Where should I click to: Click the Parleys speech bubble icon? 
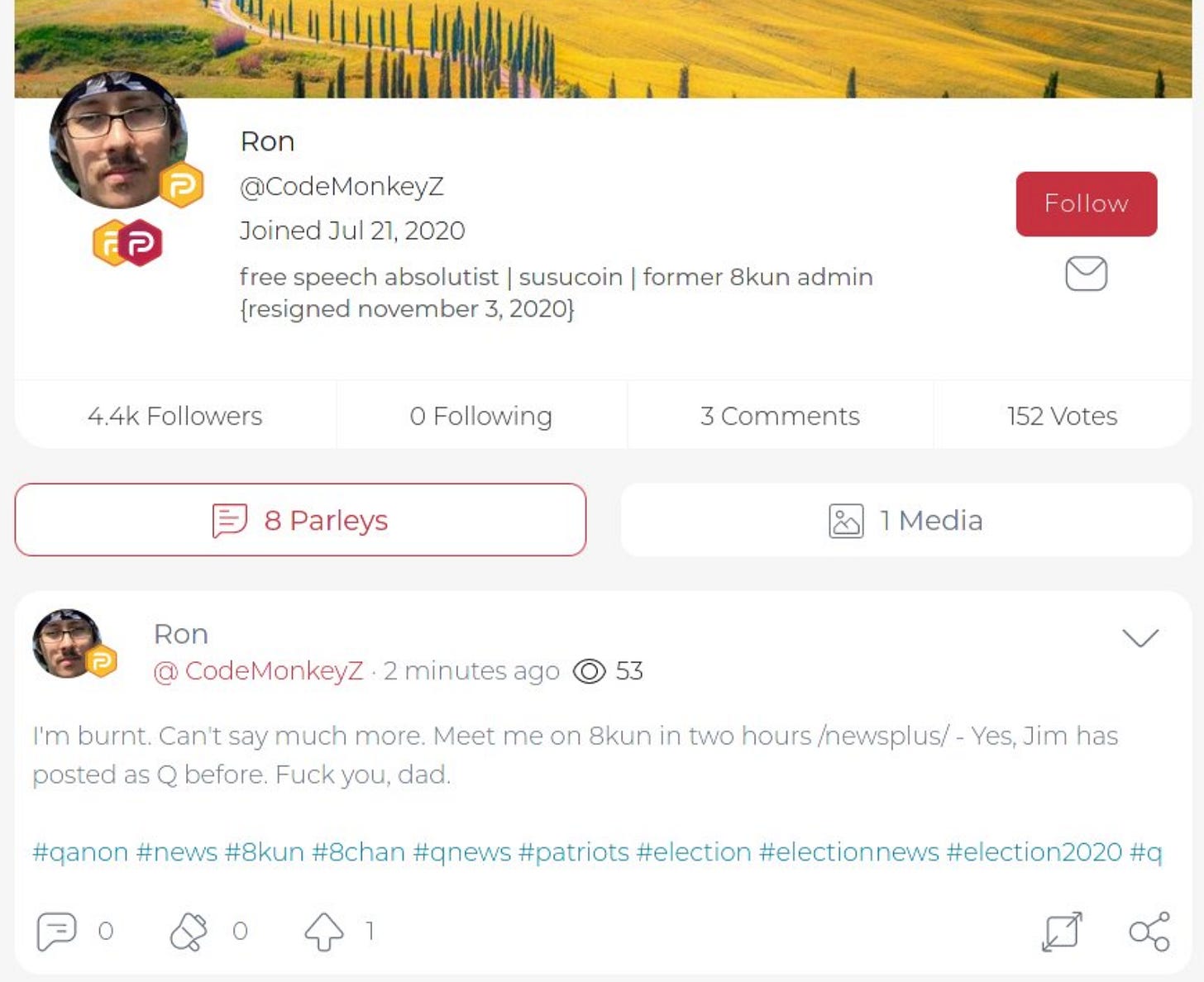click(229, 521)
